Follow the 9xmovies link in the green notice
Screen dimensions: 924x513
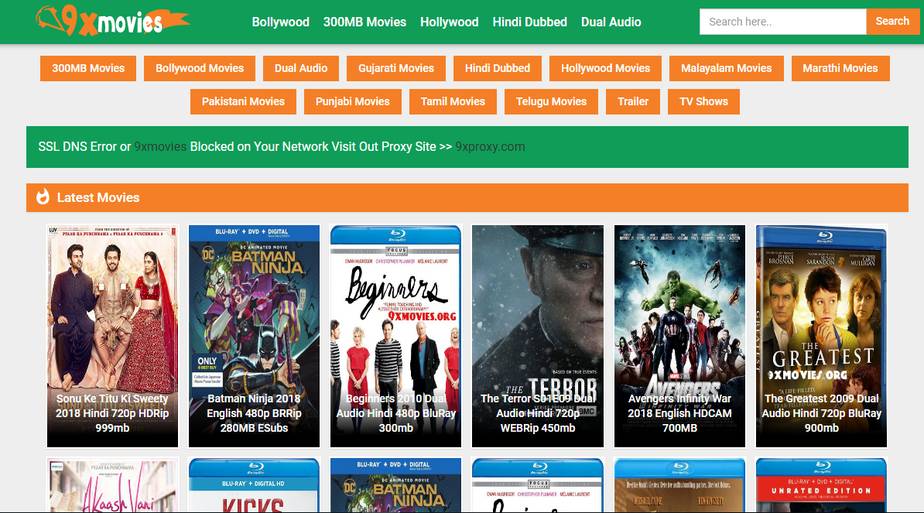pos(160,147)
